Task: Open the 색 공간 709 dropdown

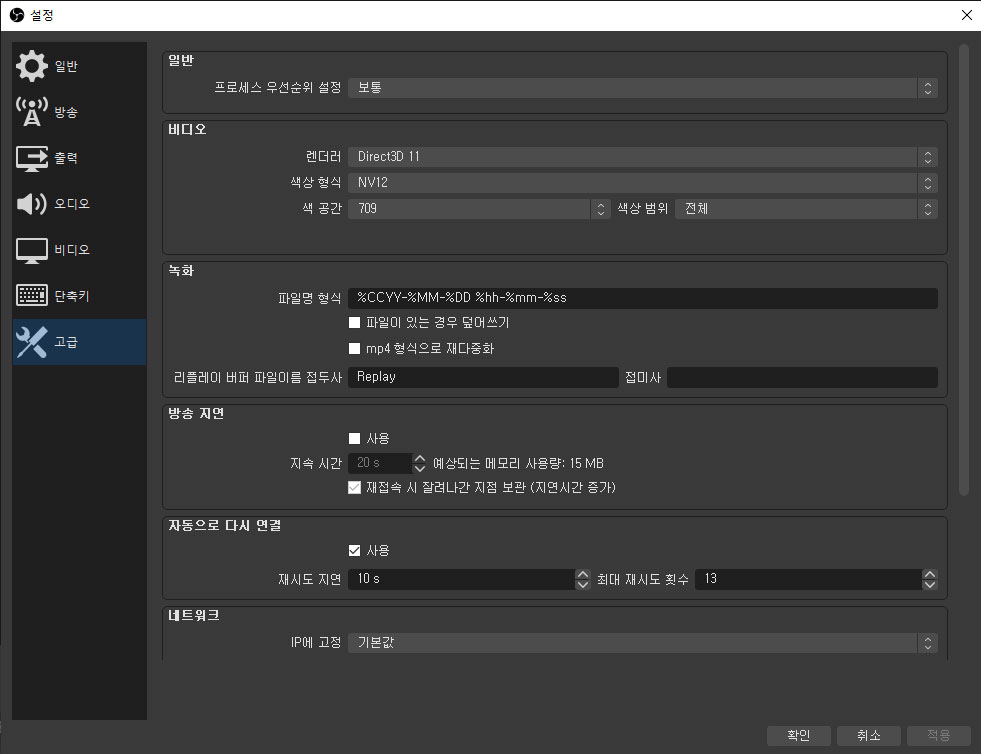Action: (x=479, y=208)
